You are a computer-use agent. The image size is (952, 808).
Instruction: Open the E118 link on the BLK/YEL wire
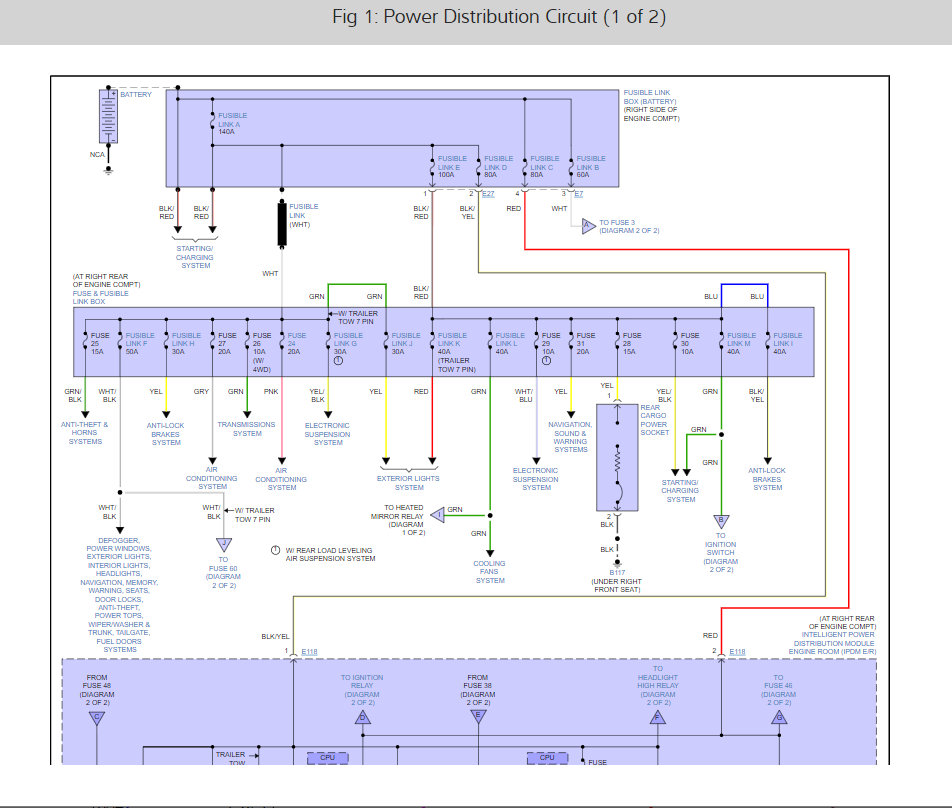(310, 651)
